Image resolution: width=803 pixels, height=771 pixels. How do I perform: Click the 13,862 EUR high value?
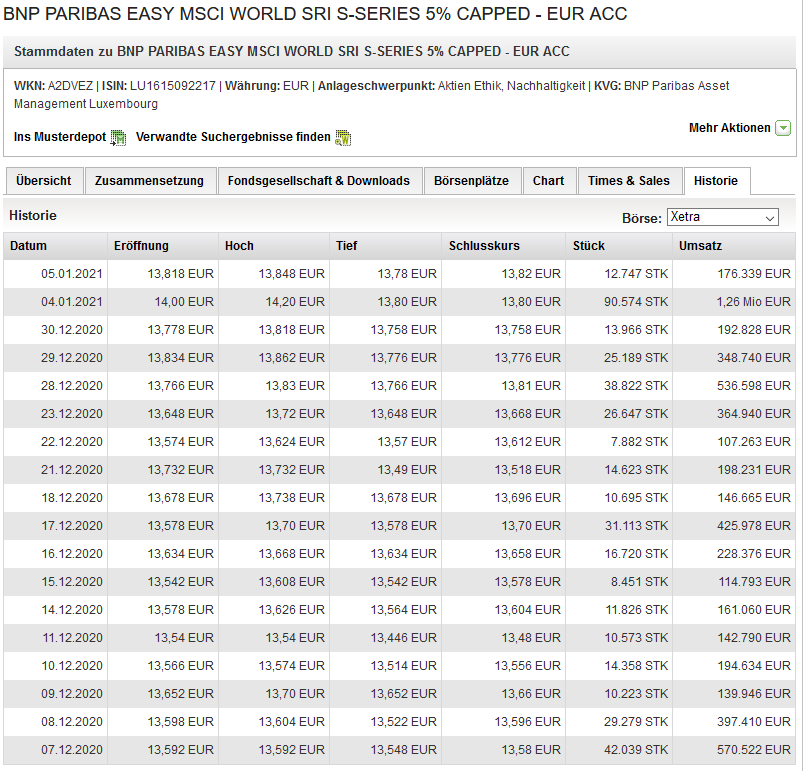click(291, 358)
